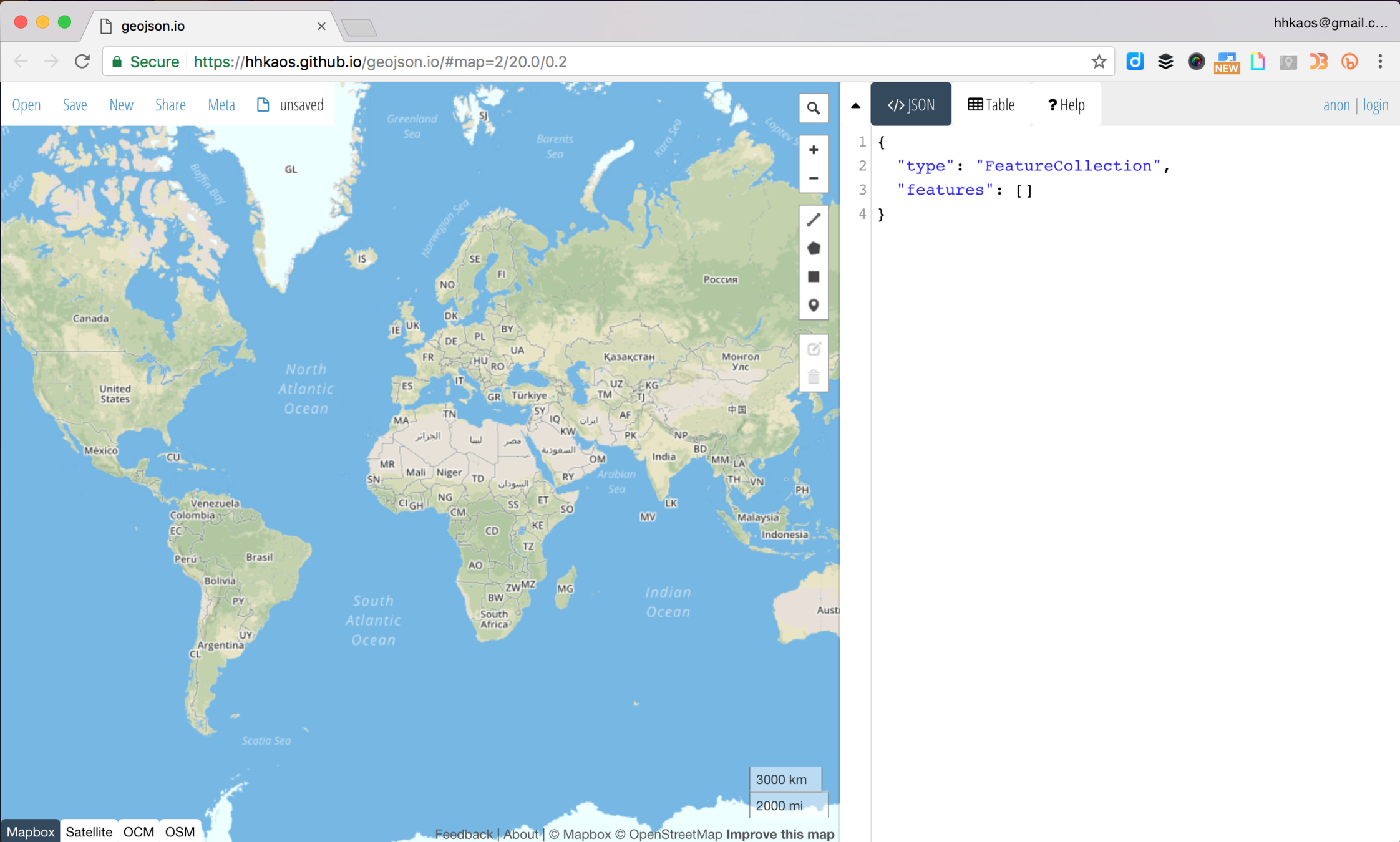
Task: Select the draw polygon tool
Action: pyautogui.click(x=813, y=248)
